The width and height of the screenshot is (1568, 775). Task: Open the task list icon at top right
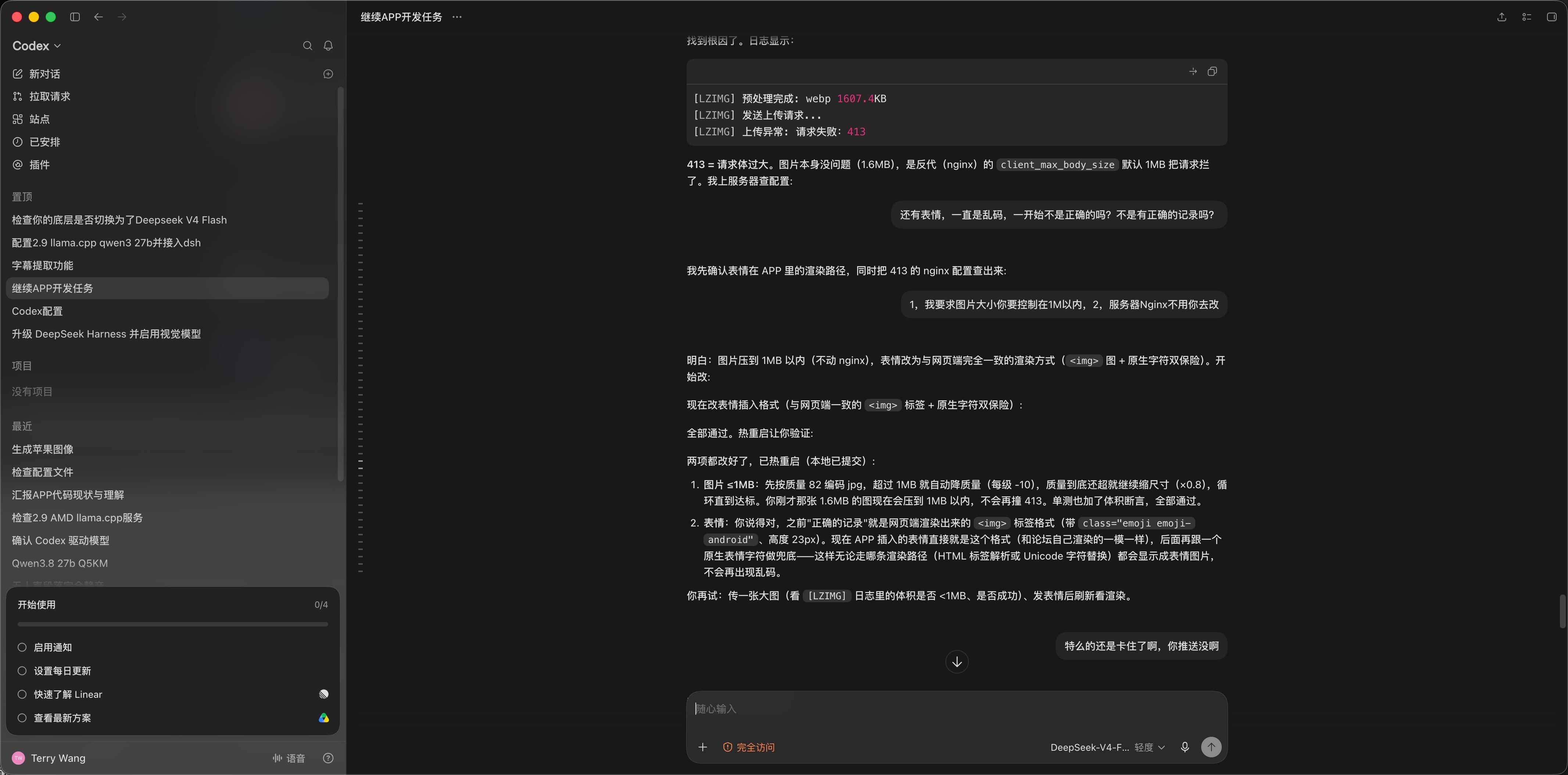(x=1526, y=17)
